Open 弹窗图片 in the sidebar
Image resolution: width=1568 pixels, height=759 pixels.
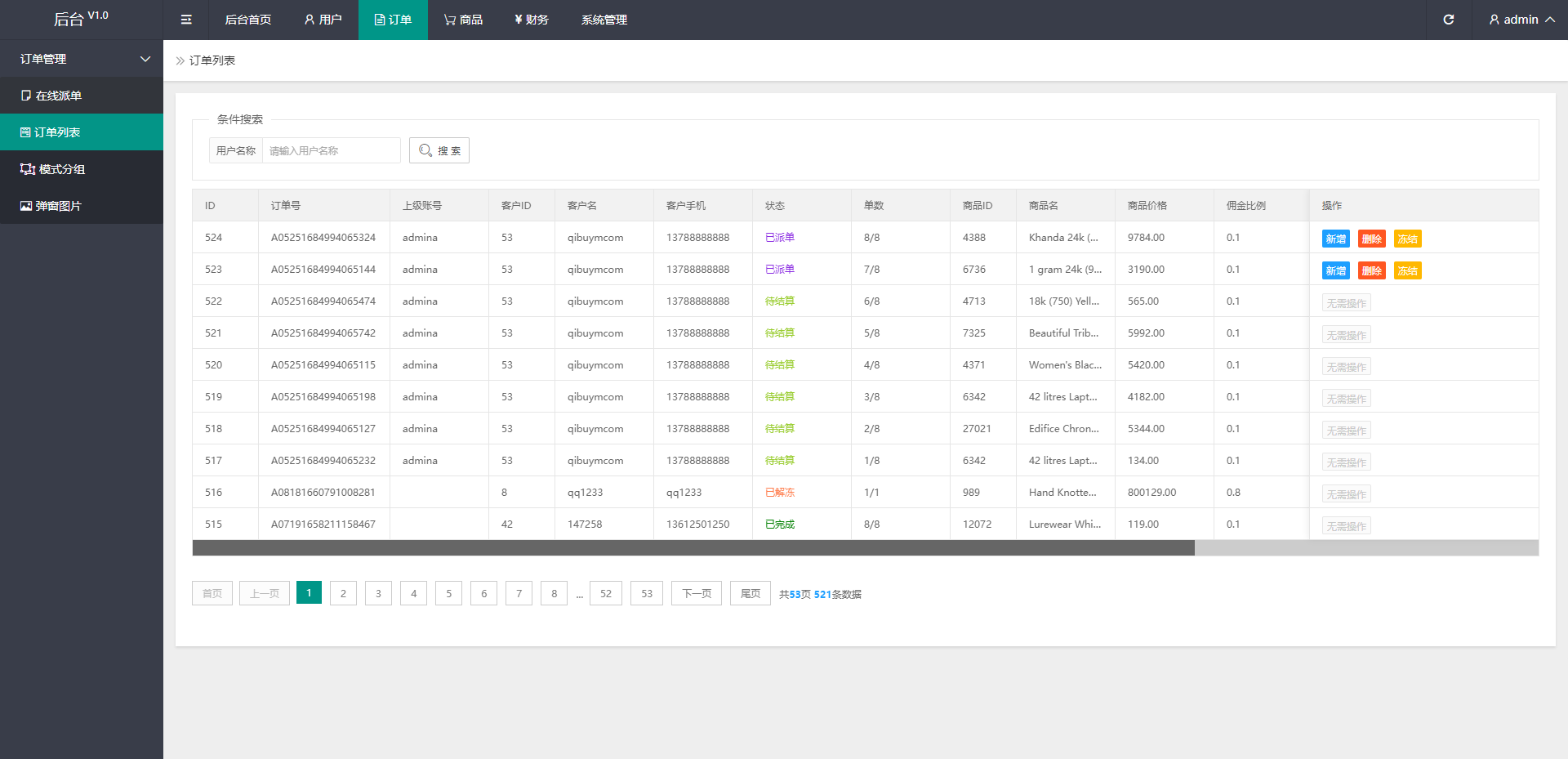point(58,206)
